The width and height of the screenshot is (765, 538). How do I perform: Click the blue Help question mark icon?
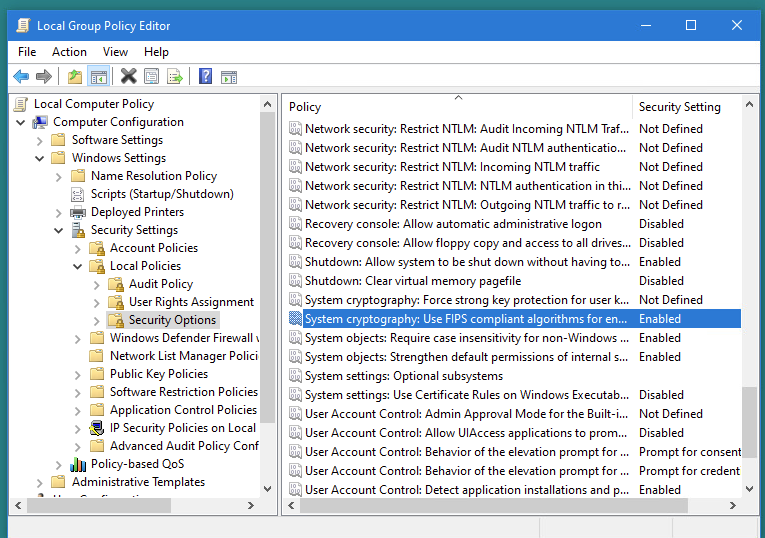coord(205,77)
